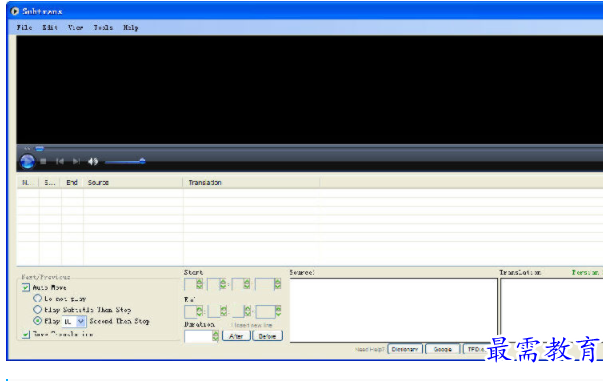Screen dimensions: 608x381
Task: Open the seconds count dropdown
Action: (x=81, y=321)
